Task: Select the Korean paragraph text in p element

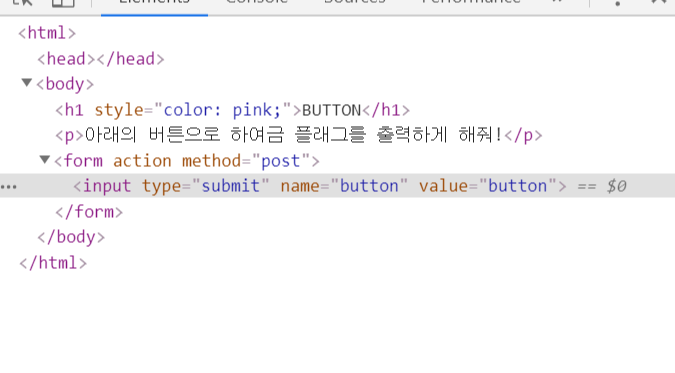Action: point(294,135)
